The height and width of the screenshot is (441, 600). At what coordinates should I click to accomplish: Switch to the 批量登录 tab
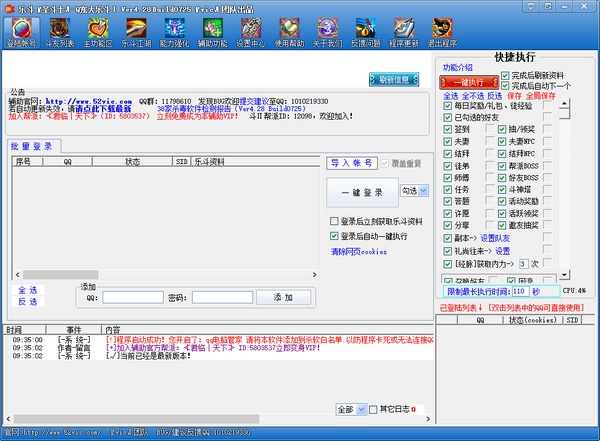(x=32, y=146)
